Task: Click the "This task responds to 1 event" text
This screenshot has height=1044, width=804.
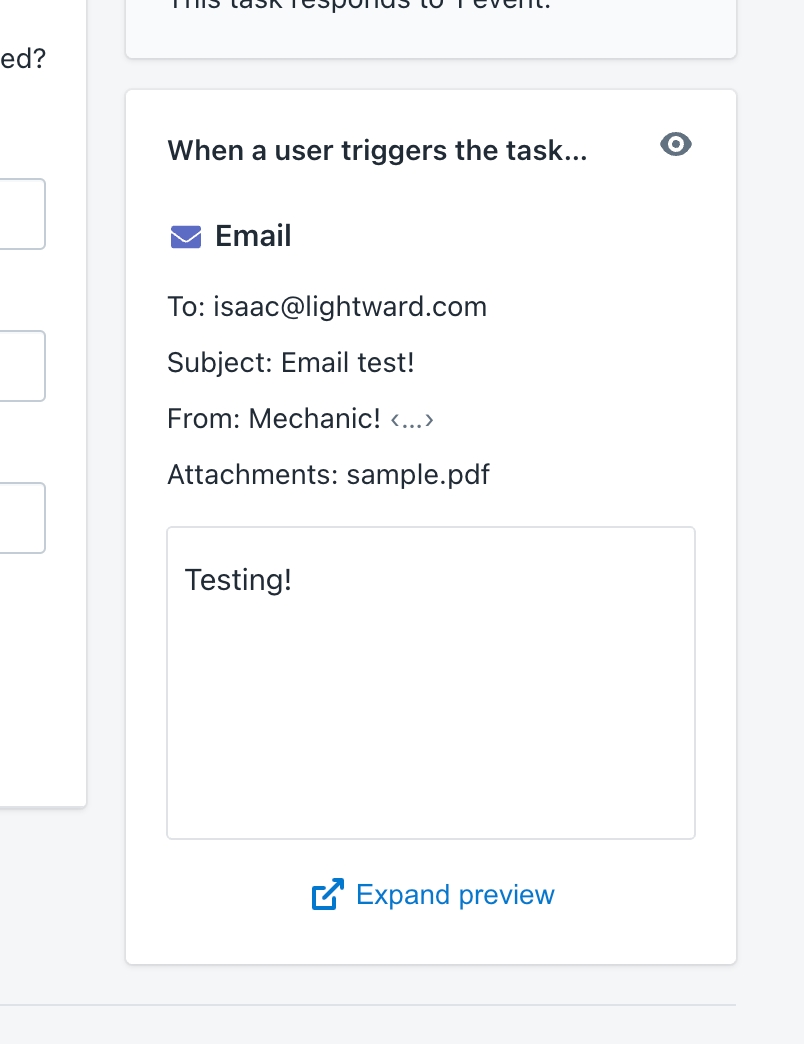Action: [x=360, y=4]
